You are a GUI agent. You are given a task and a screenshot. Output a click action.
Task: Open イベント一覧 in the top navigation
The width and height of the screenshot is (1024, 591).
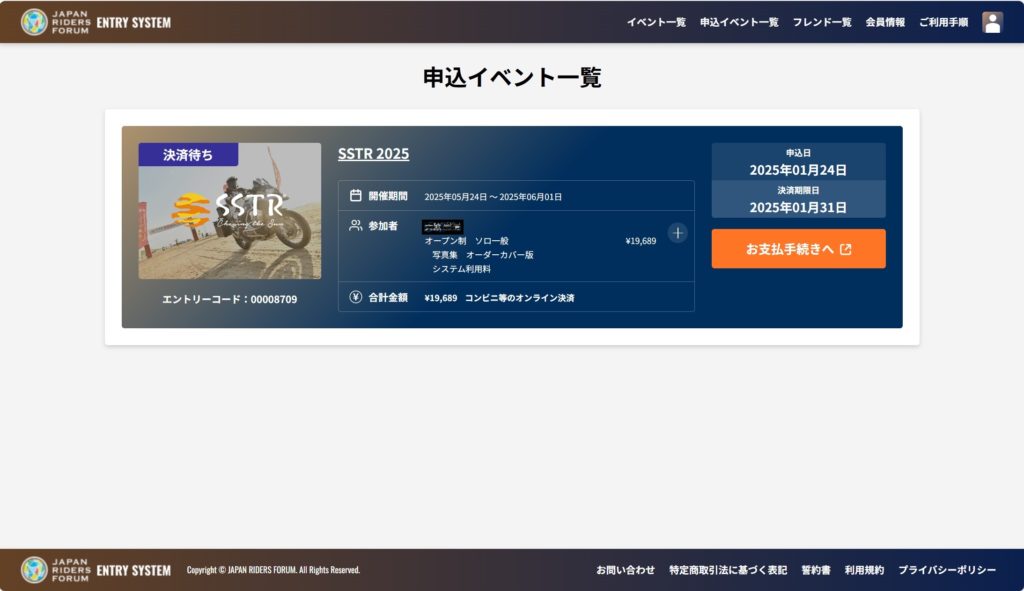(656, 22)
